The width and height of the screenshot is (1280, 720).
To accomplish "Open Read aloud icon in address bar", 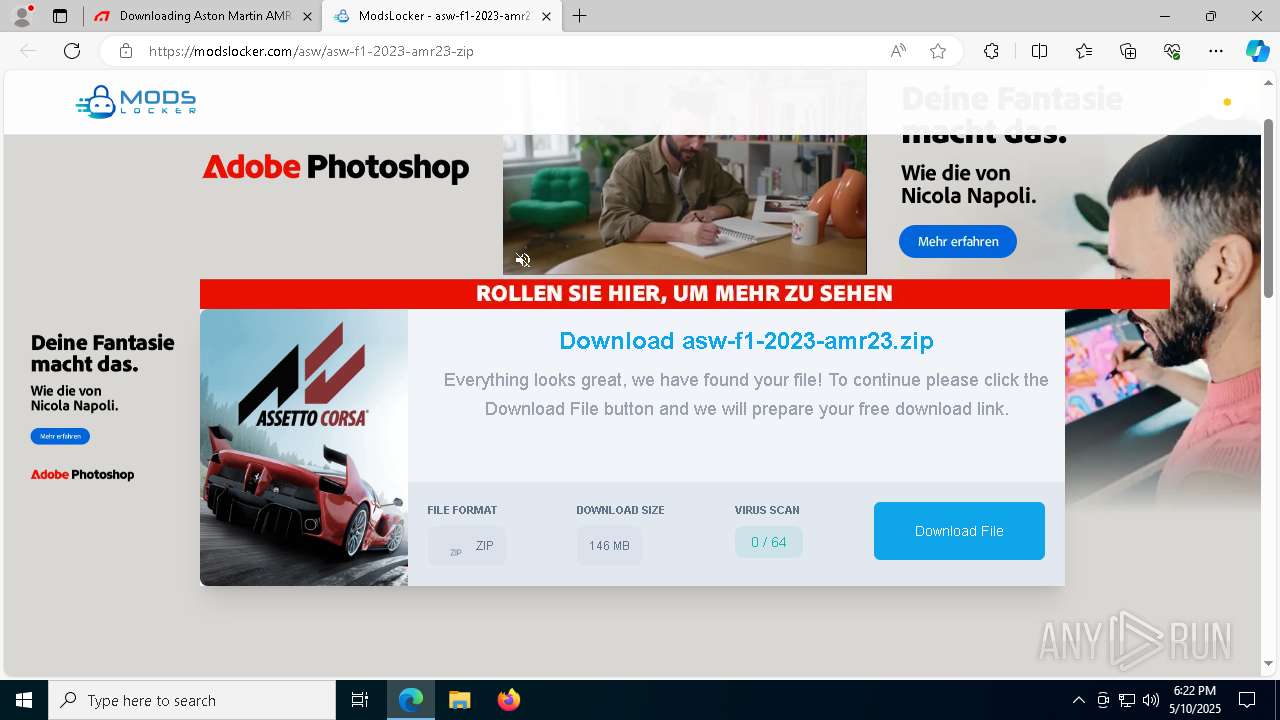I will click(x=898, y=51).
